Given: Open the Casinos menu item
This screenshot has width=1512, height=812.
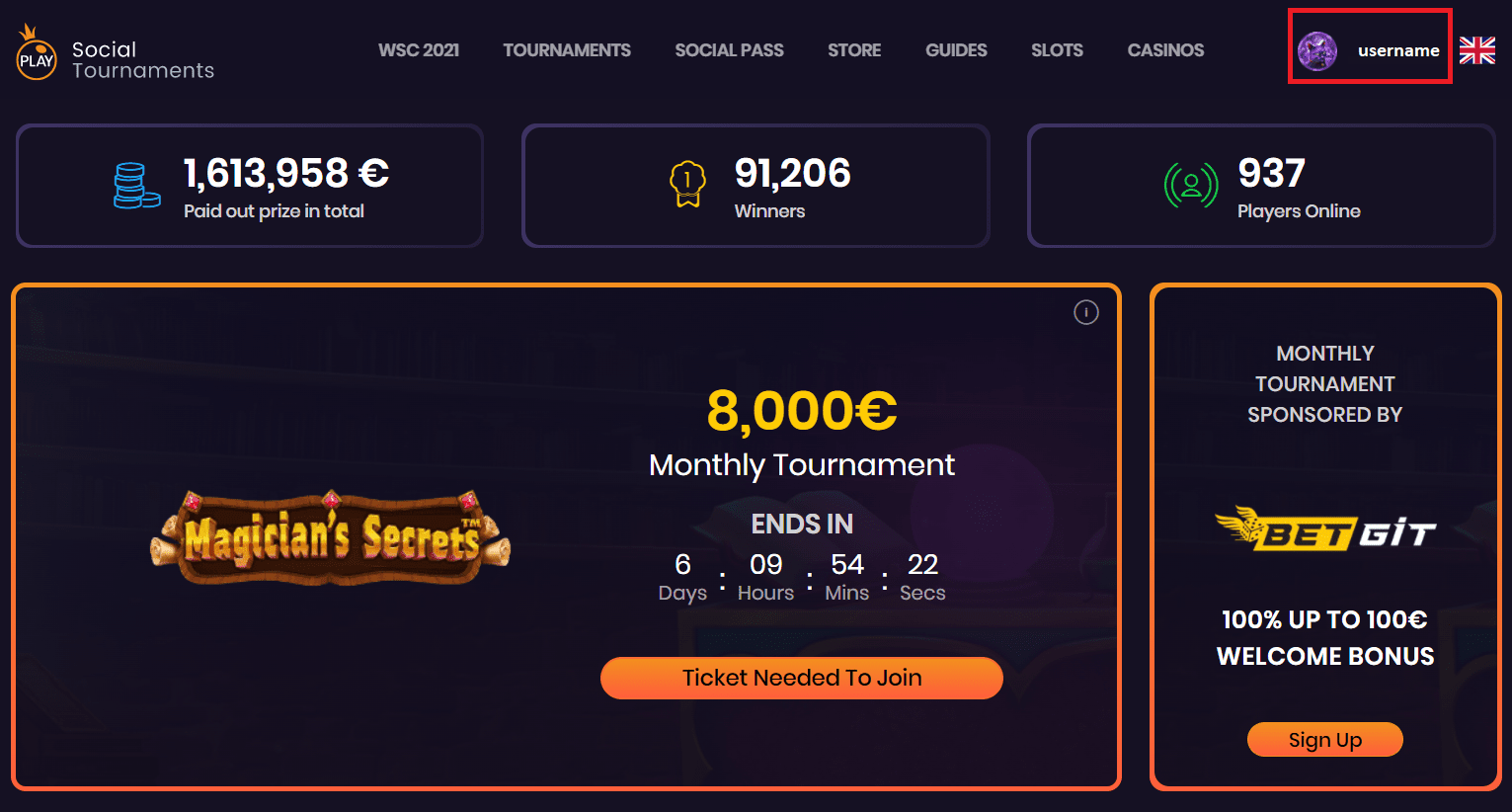Looking at the screenshot, I should (1165, 50).
